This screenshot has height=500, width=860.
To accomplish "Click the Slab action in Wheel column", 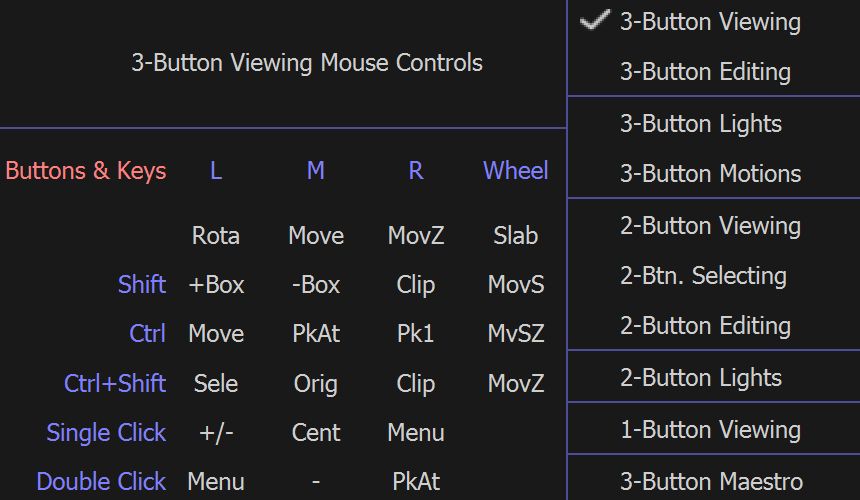I will pos(516,236).
